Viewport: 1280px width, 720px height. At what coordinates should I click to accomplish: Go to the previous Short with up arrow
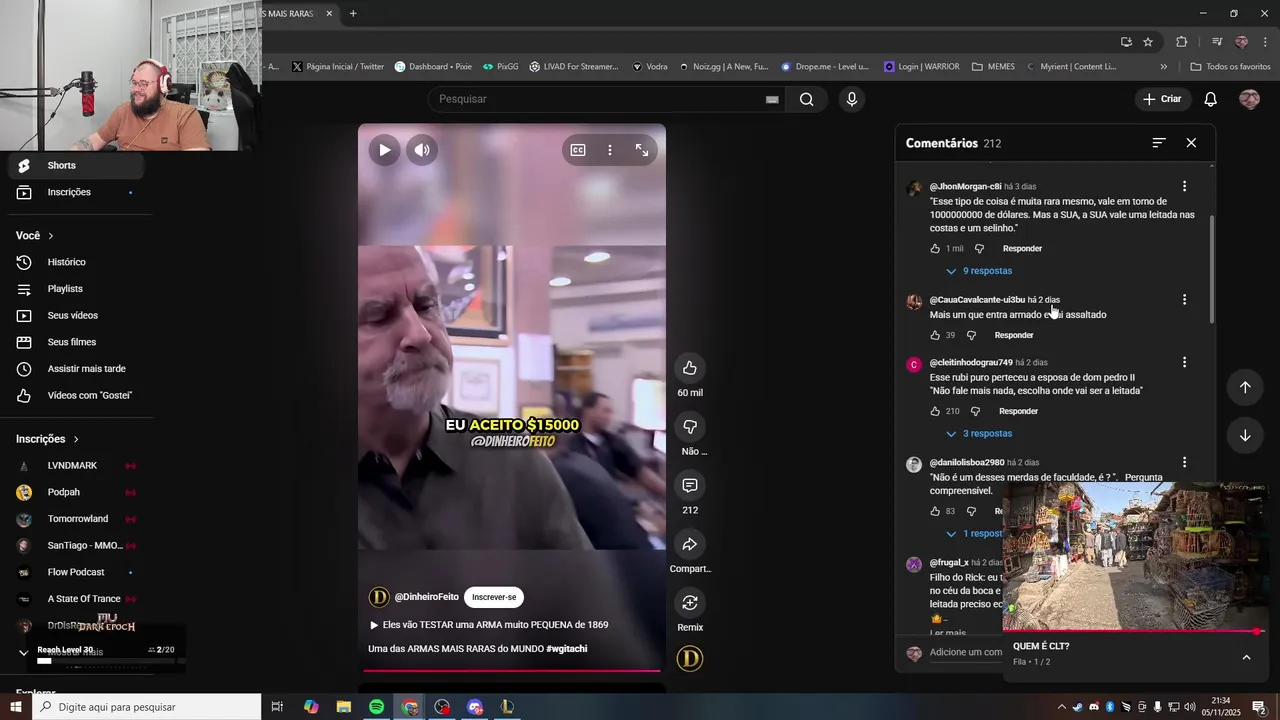[x=1245, y=387]
